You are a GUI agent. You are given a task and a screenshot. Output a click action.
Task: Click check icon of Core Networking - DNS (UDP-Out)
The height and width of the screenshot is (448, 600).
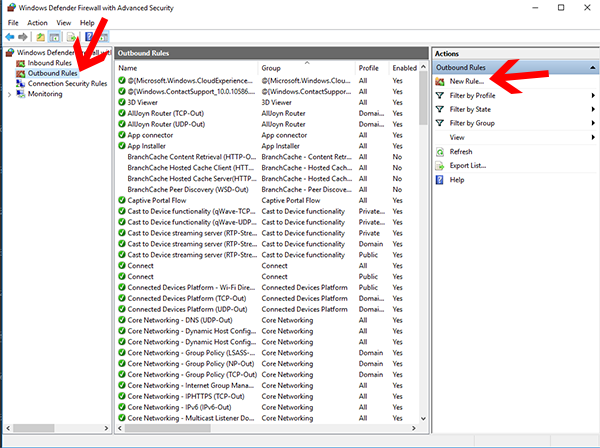pyautogui.click(x=122, y=320)
